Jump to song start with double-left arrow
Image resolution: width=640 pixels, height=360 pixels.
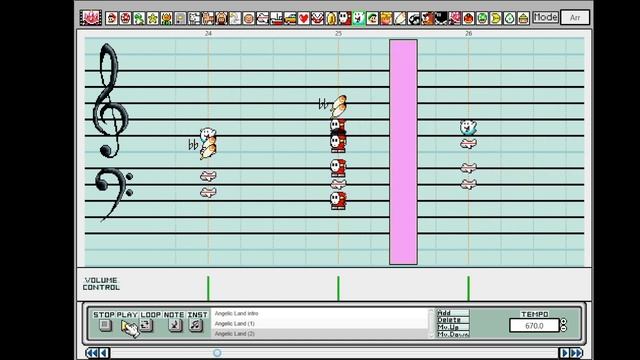[x=91, y=353]
